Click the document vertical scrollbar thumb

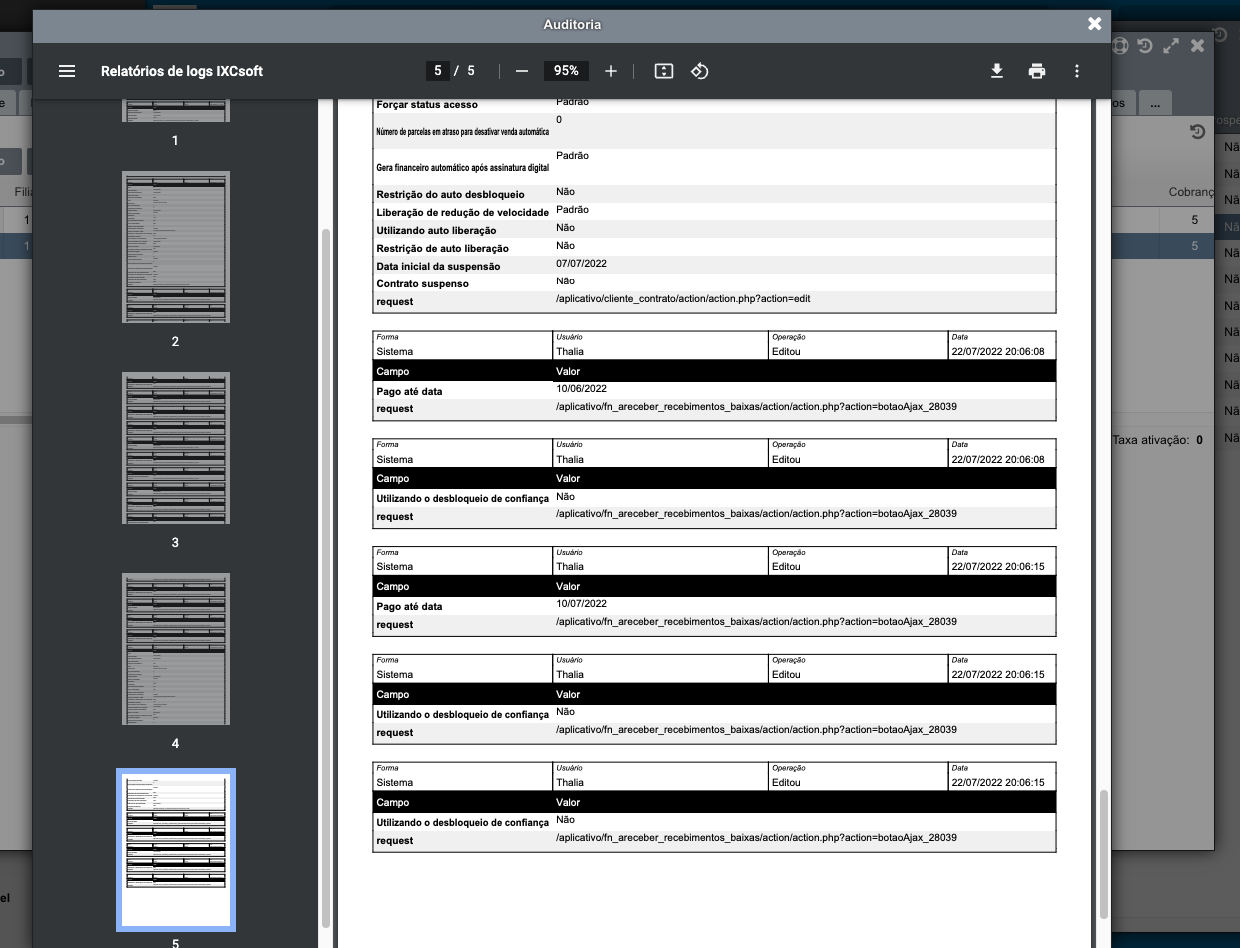pyautogui.click(x=1104, y=853)
